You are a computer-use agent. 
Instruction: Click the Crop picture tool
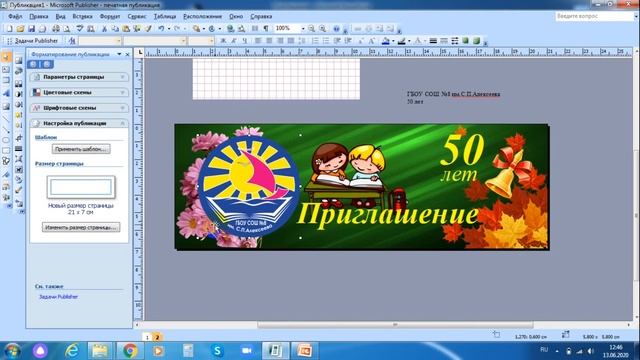click(18, 138)
